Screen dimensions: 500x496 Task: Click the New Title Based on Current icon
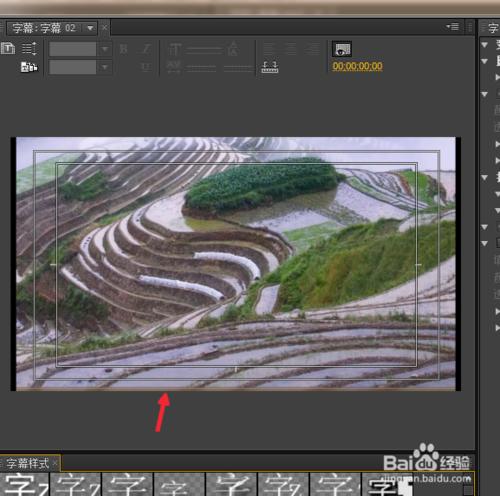coord(8,49)
